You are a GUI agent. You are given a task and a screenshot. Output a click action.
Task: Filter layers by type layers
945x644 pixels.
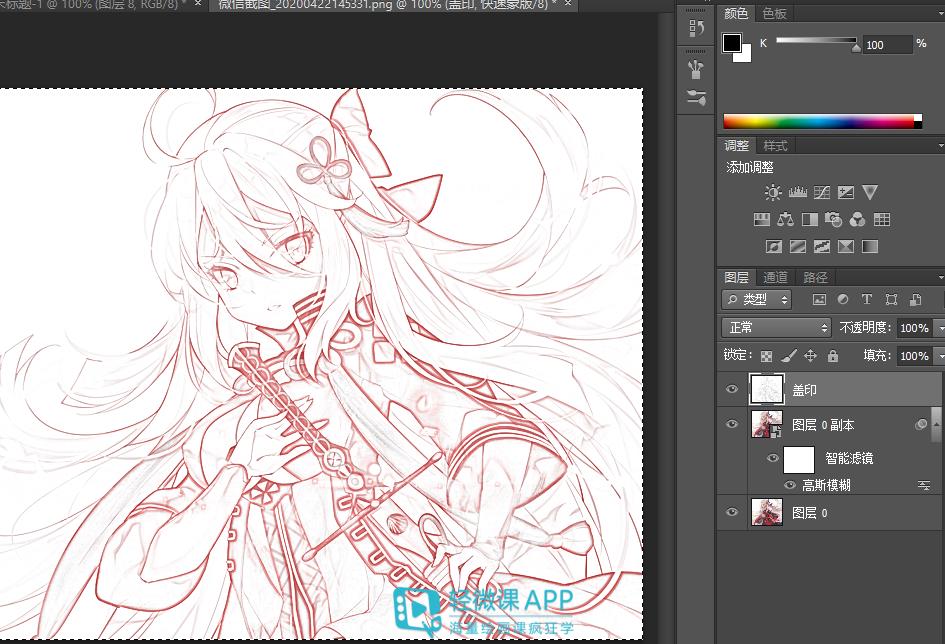coord(867,299)
